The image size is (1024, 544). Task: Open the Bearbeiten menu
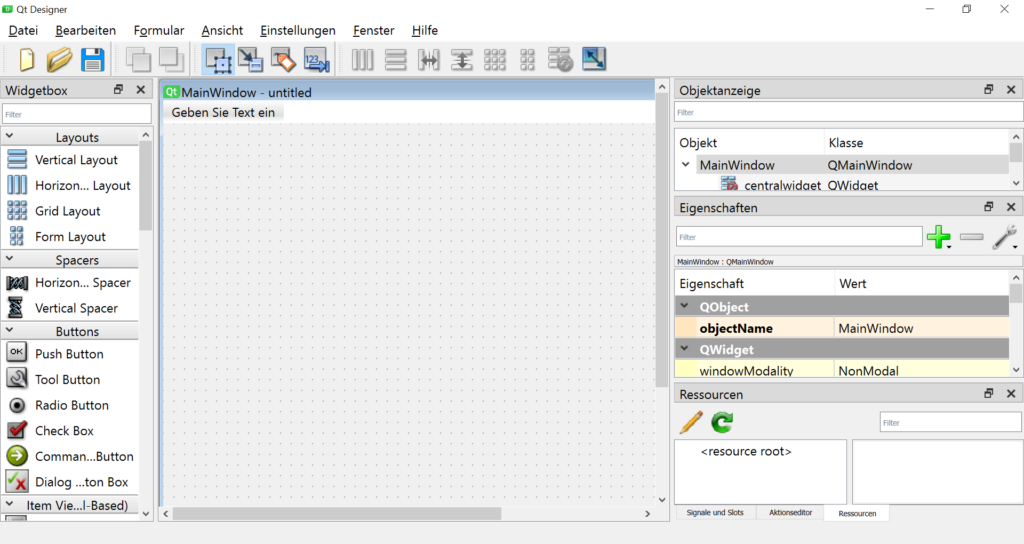(x=86, y=30)
